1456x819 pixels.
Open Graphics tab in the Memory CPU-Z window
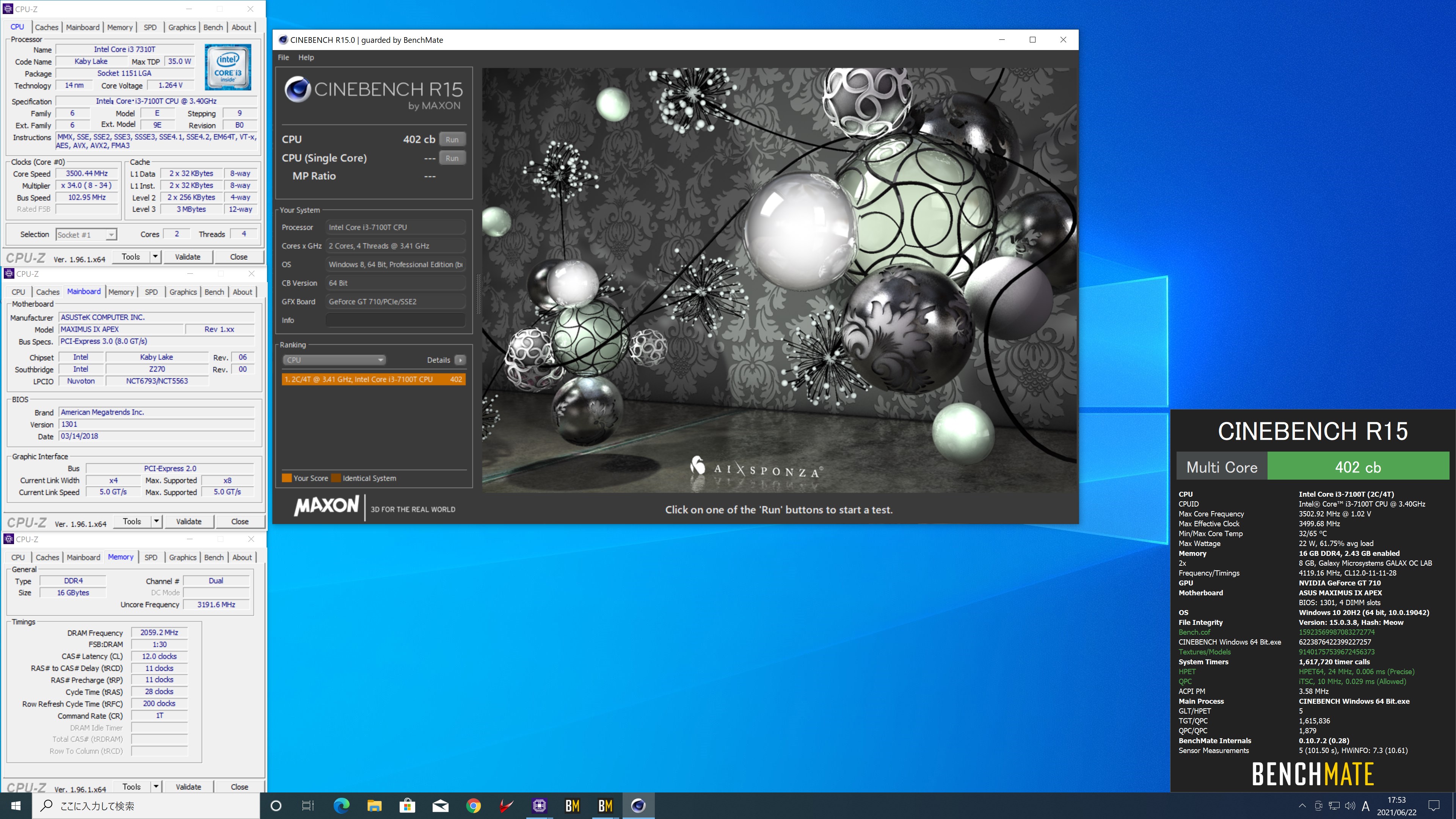coord(182,557)
